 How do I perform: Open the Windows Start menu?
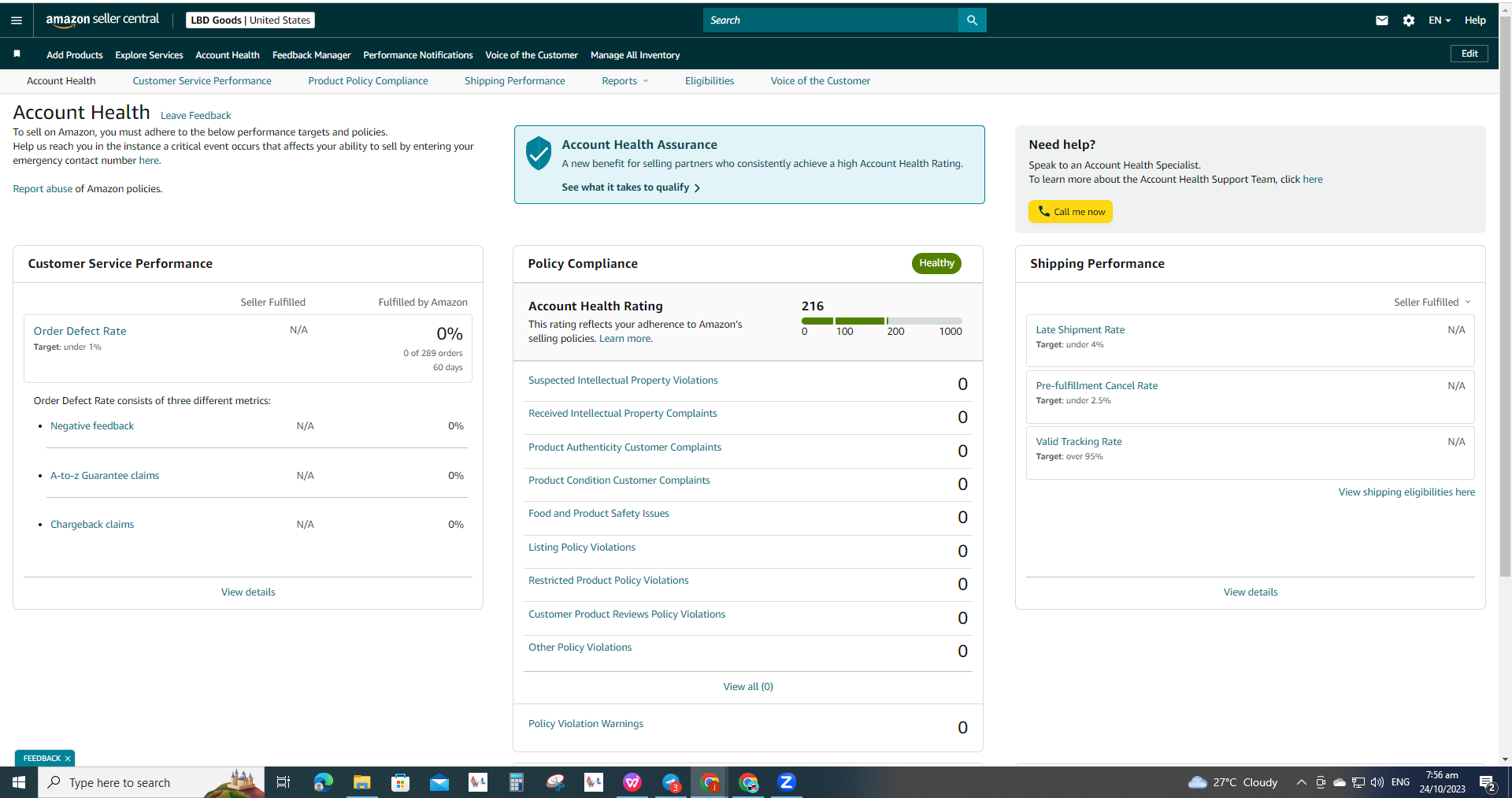19,782
